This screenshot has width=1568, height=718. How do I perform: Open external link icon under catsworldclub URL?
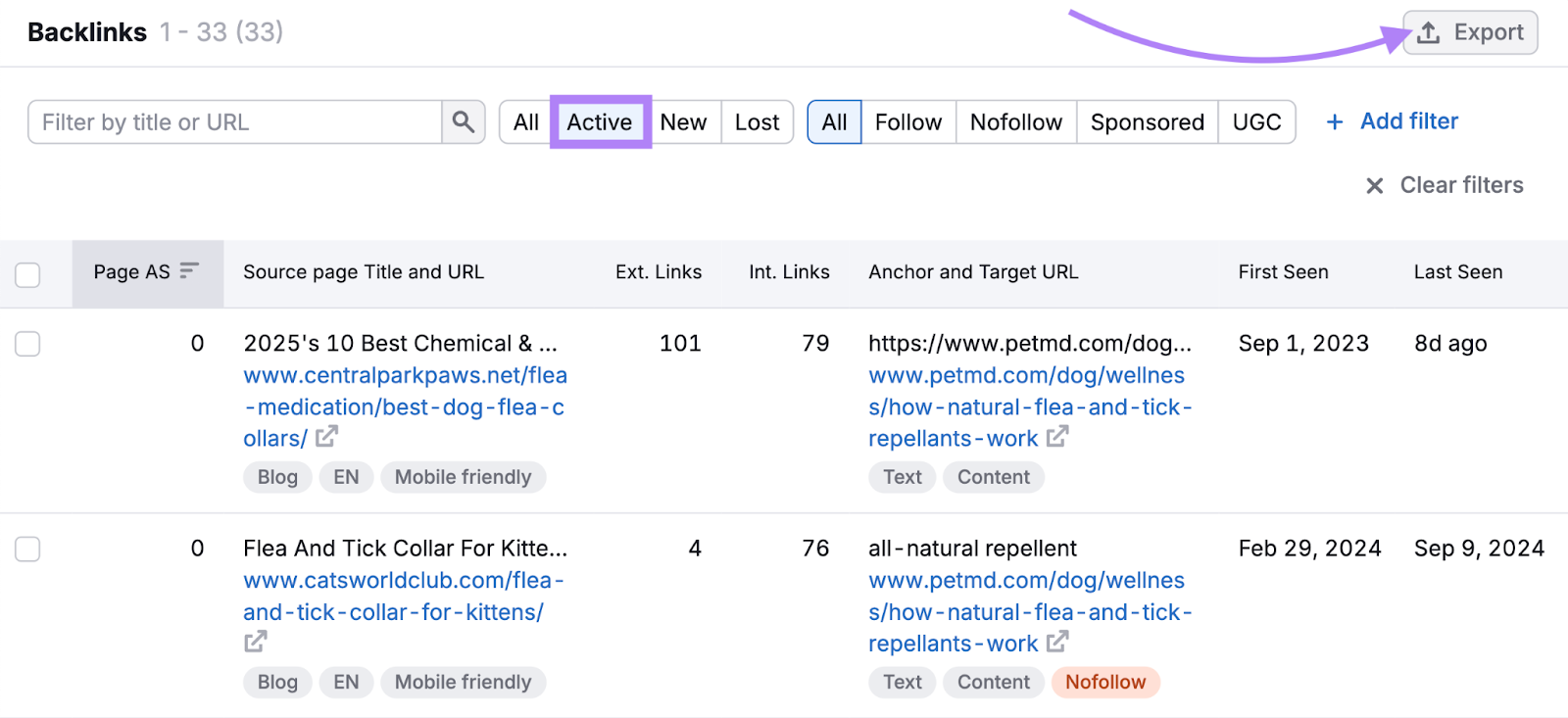pos(255,642)
